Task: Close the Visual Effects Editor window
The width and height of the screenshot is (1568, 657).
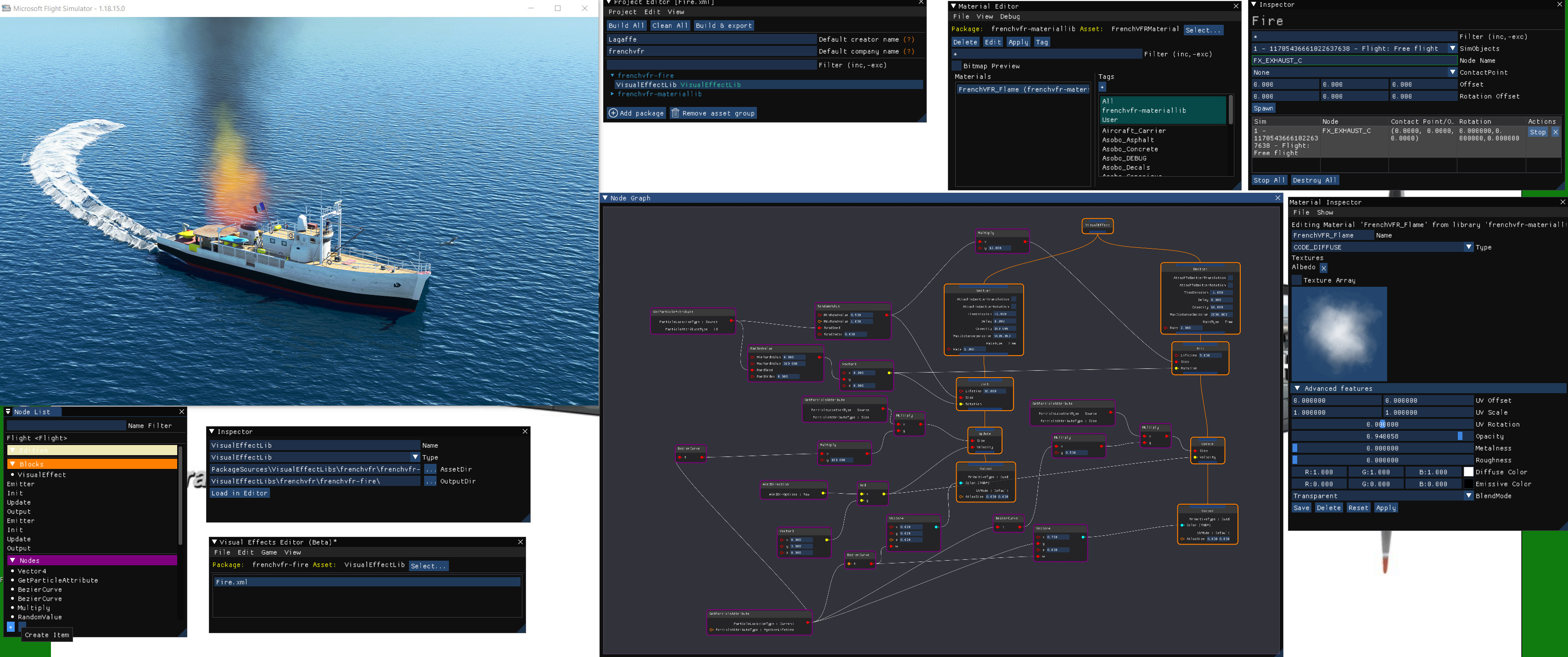Action: (521, 542)
